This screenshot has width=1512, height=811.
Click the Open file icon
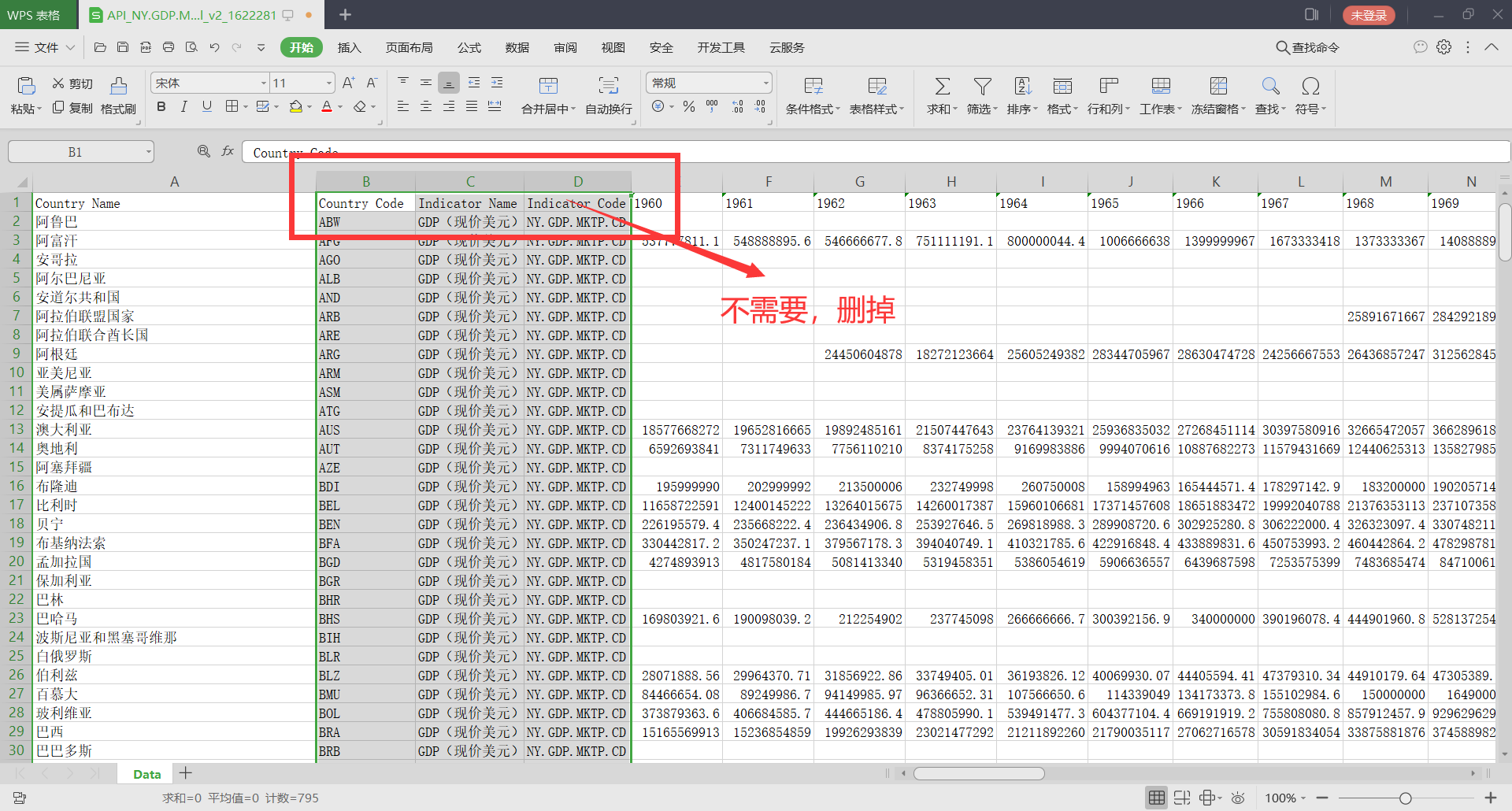click(100, 47)
